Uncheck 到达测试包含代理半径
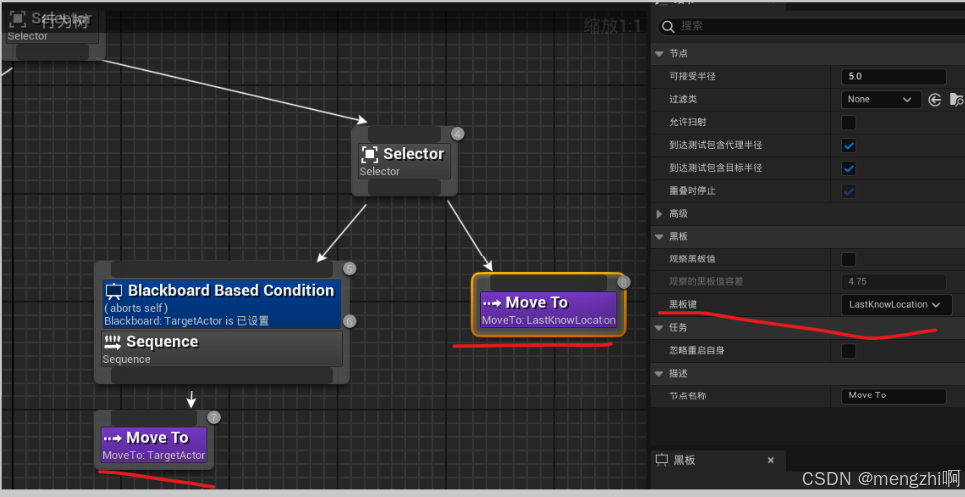Screen dimensions: 965x497 (x=849, y=145)
